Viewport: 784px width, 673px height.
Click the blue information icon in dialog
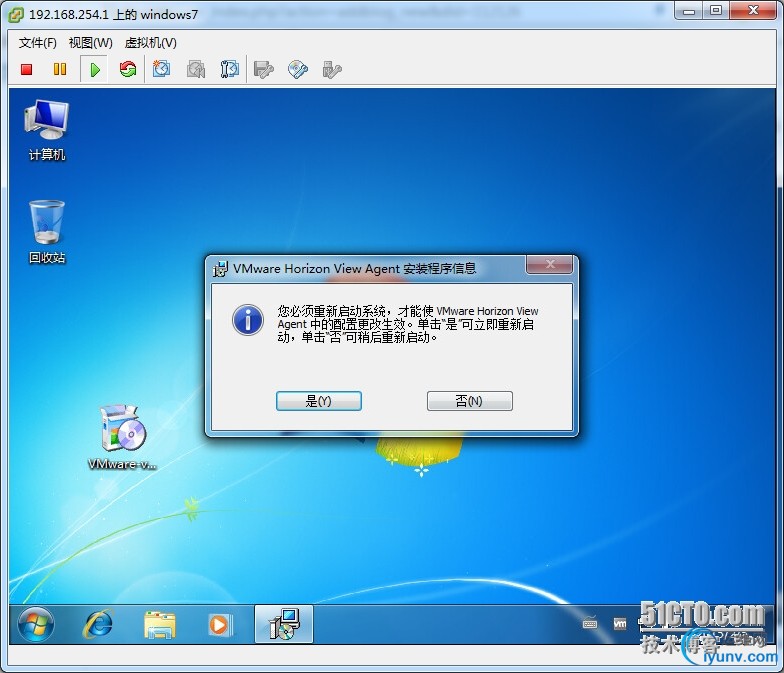(248, 320)
